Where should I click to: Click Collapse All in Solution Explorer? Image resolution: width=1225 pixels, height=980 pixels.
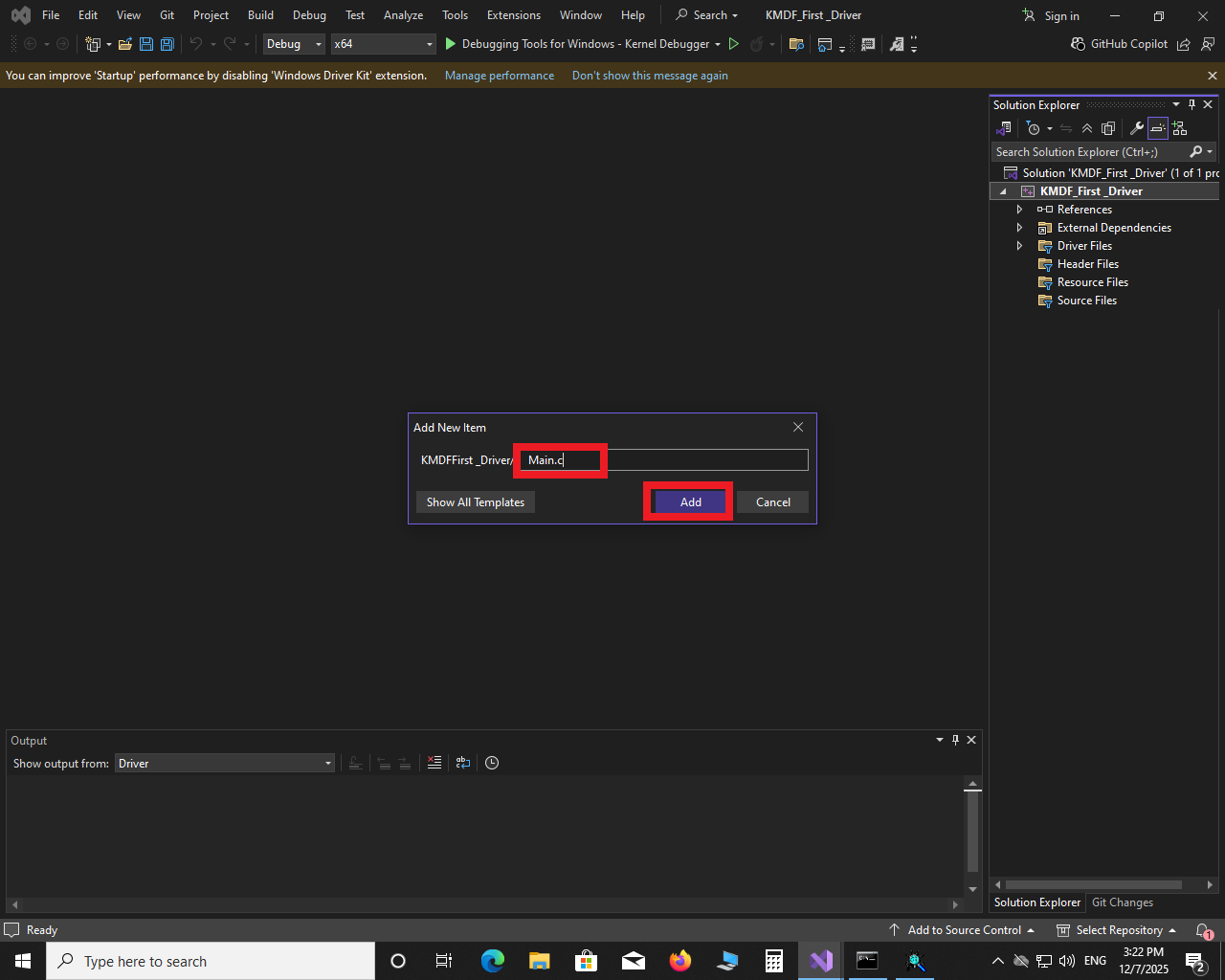1087,128
